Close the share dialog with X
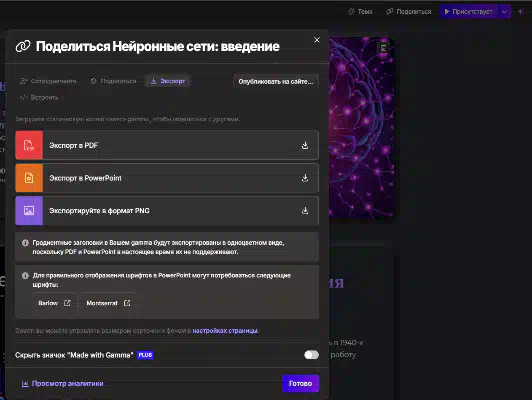The image size is (532, 400). 317,40
